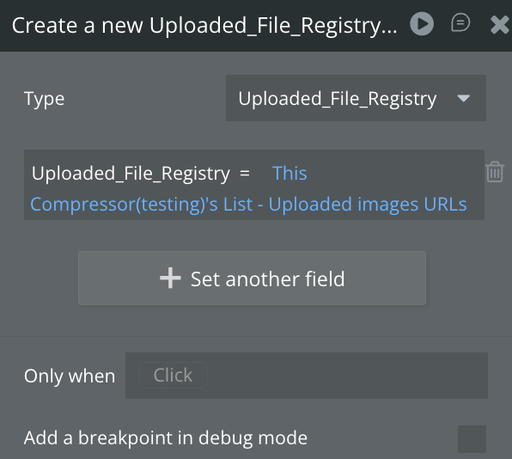Open the Type dropdown showing Uploaded_File_Registry
The width and height of the screenshot is (512, 459).
coord(356,98)
